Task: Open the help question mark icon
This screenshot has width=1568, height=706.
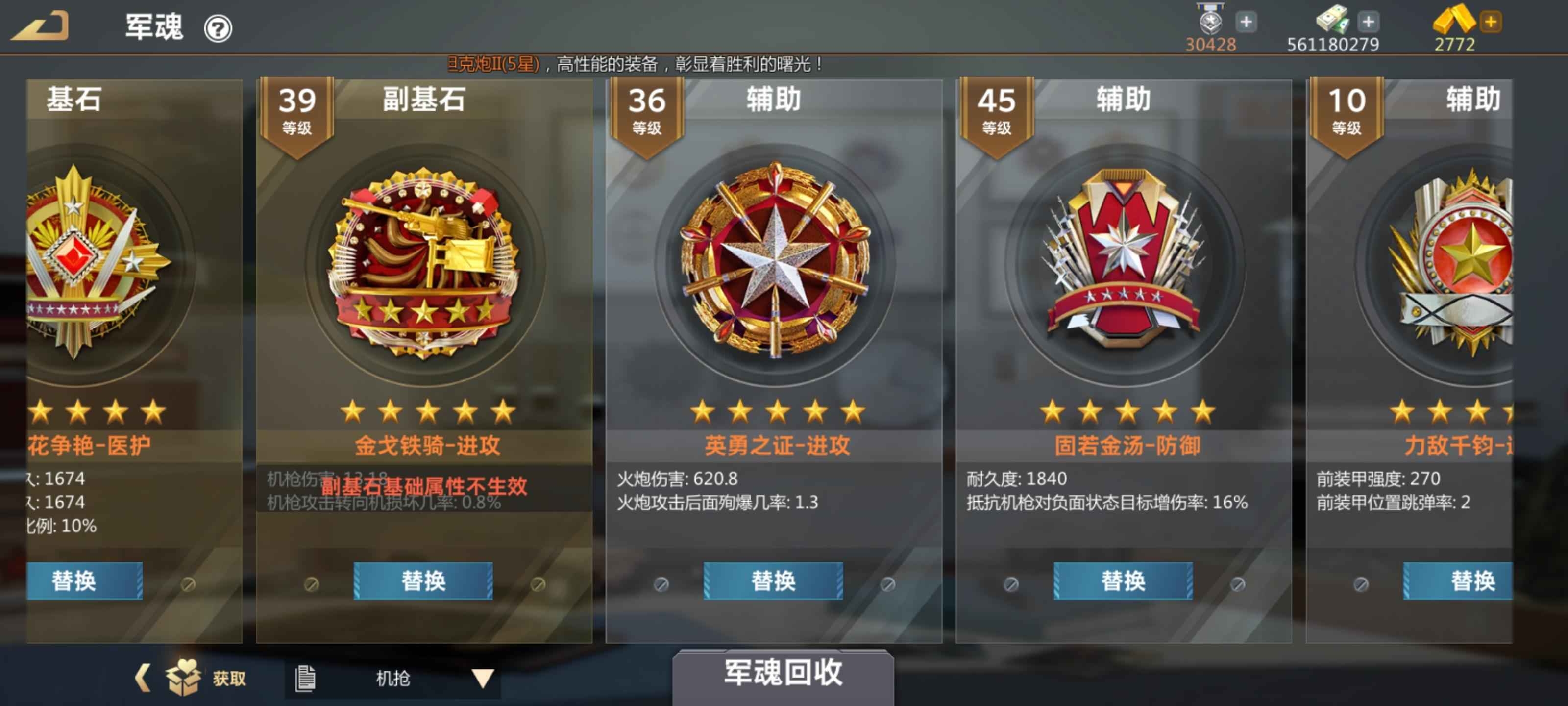Action: (218, 28)
